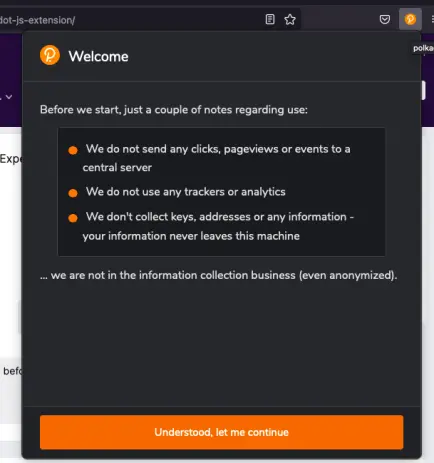The width and height of the screenshot is (434, 463).
Task: Click the 'central server' text line
Action: click(117, 167)
